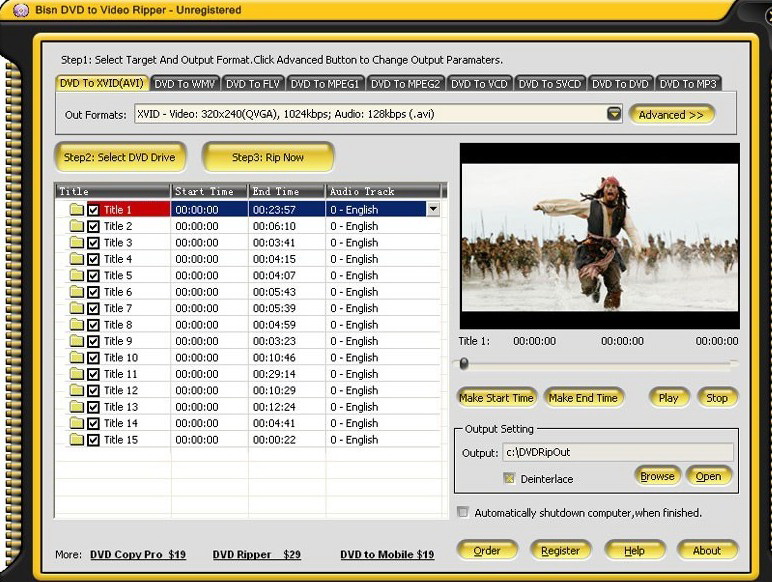This screenshot has height=582, width=772.
Task: Click the folder icon beside Title 15
Action: pos(76,440)
